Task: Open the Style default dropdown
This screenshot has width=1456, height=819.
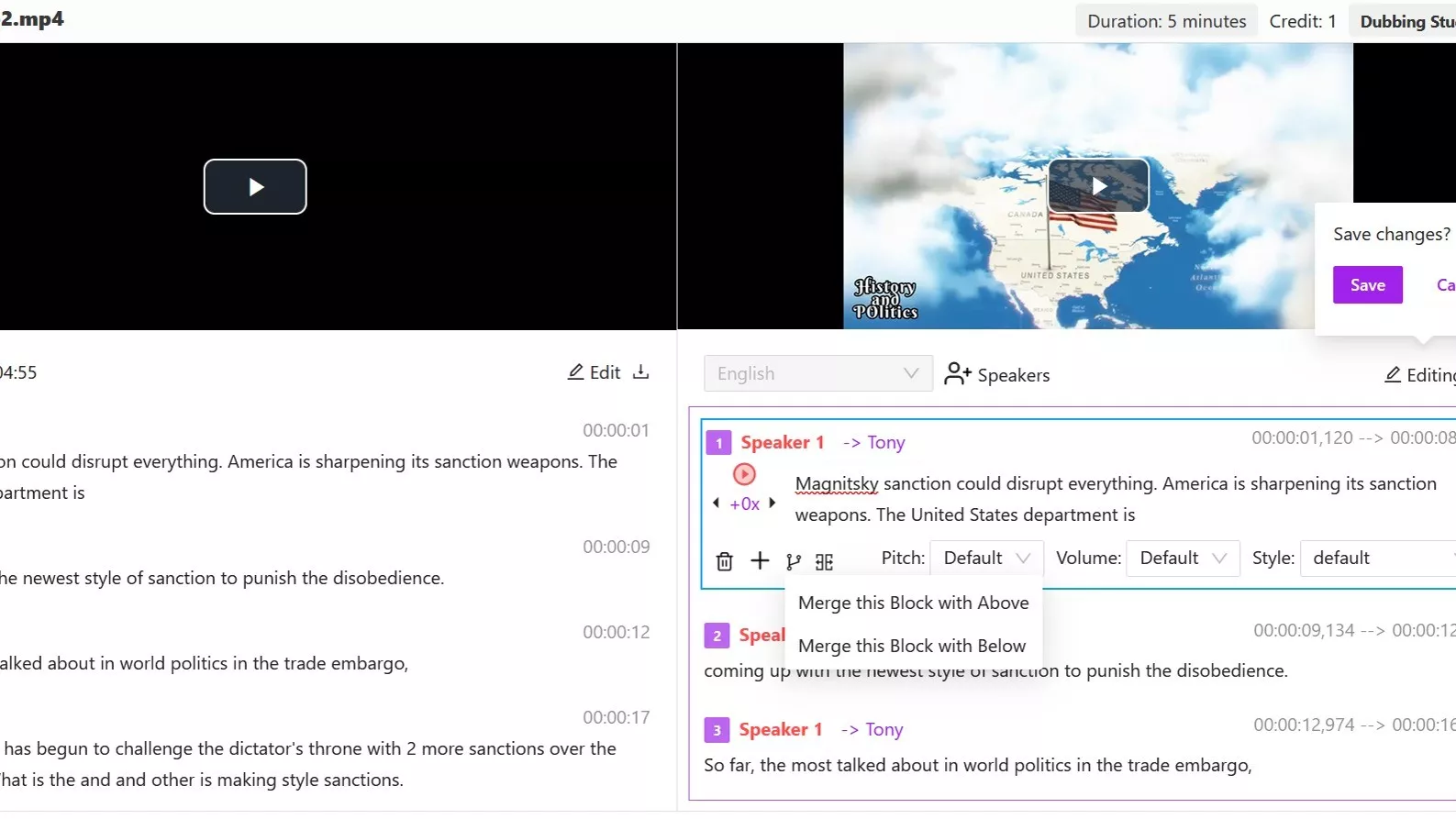Action: [1376, 559]
